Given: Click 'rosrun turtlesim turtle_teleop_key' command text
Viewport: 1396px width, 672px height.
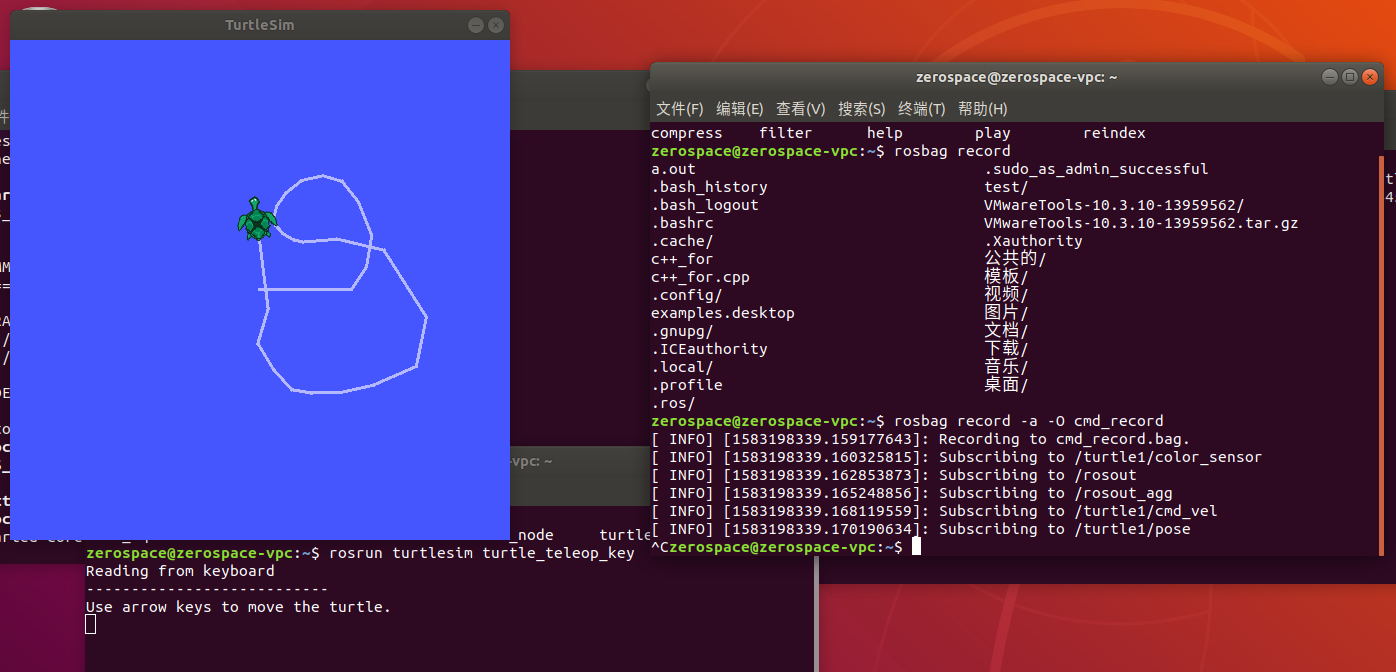Looking at the screenshot, I should tap(481, 553).
